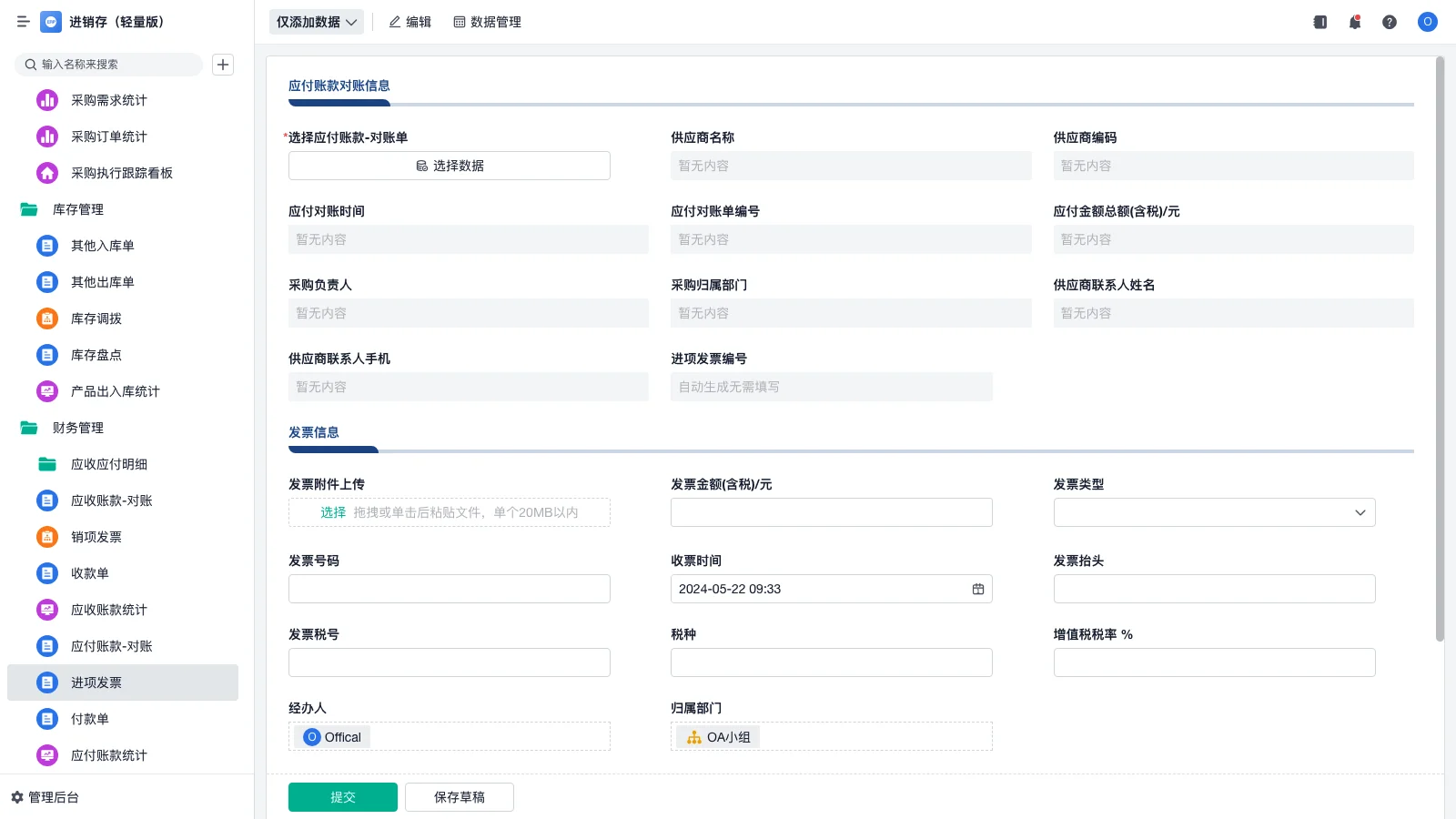This screenshot has height=819, width=1456.
Task: Open the notification bell icon
Action: (1355, 22)
